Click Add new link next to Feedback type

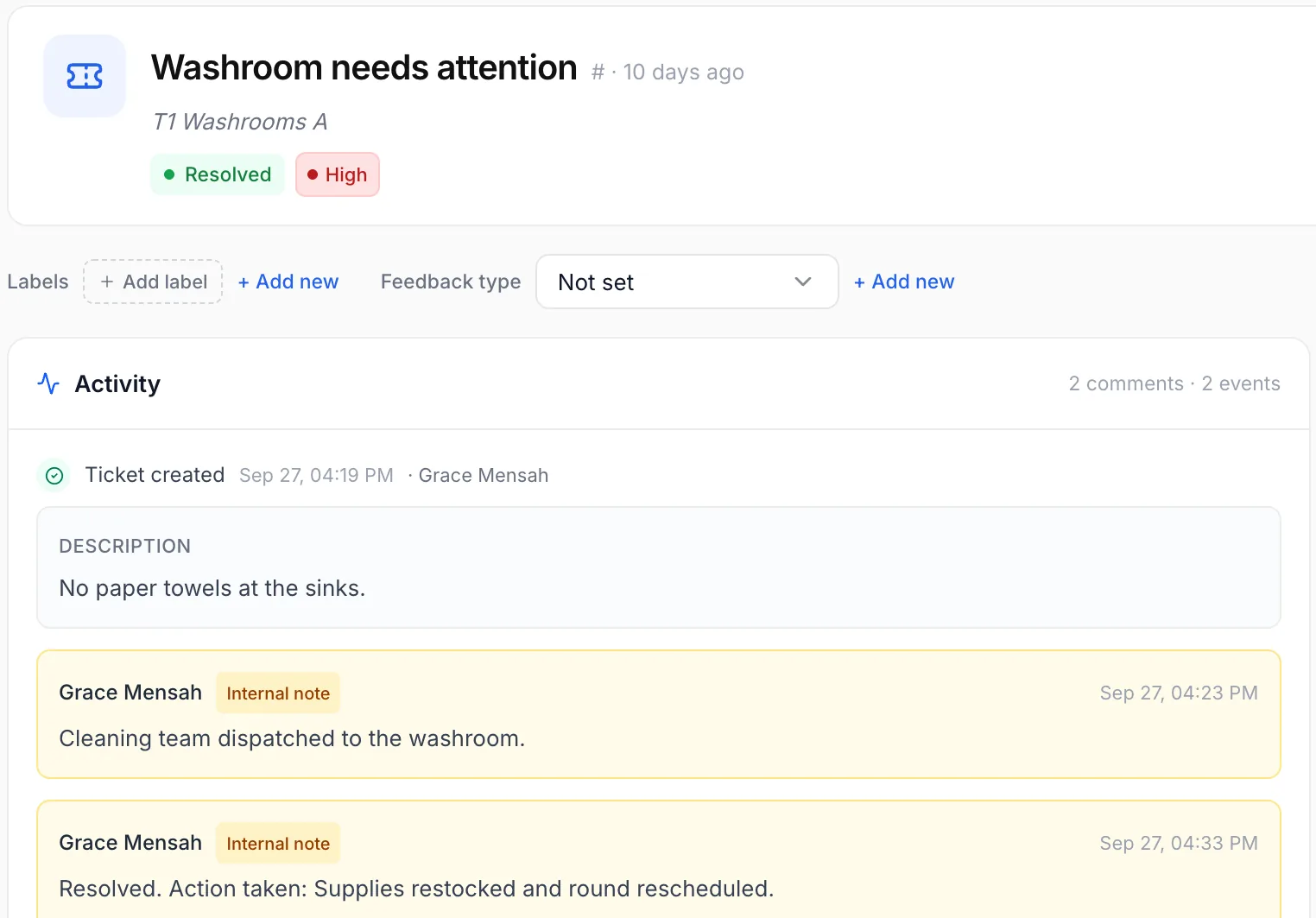point(904,282)
